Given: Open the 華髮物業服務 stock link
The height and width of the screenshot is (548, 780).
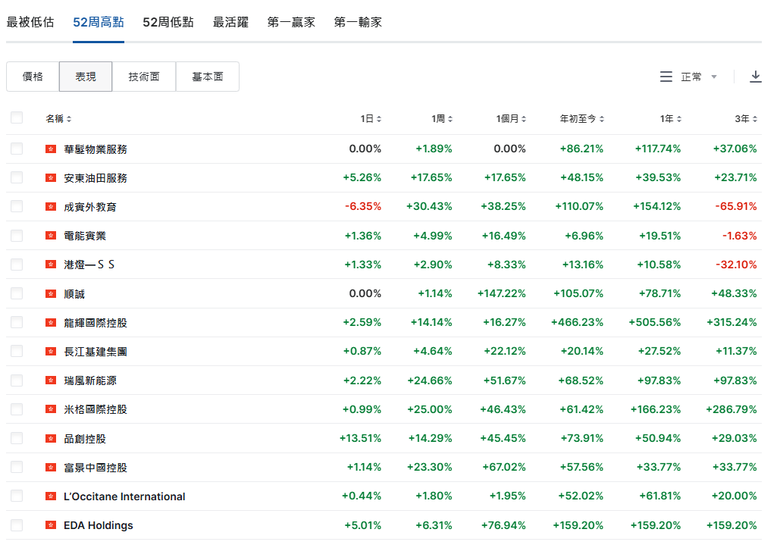Looking at the screenshot, I should point(96,149).
